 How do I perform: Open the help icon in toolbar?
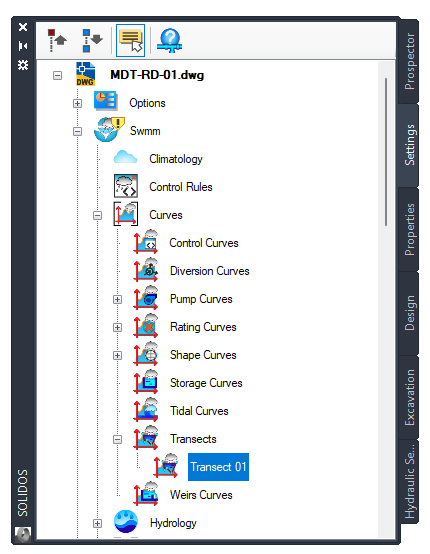[x=169, y=40]
